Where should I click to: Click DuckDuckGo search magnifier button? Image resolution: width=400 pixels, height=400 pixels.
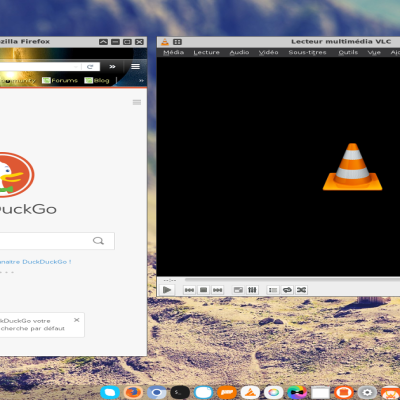coord(98,241)
